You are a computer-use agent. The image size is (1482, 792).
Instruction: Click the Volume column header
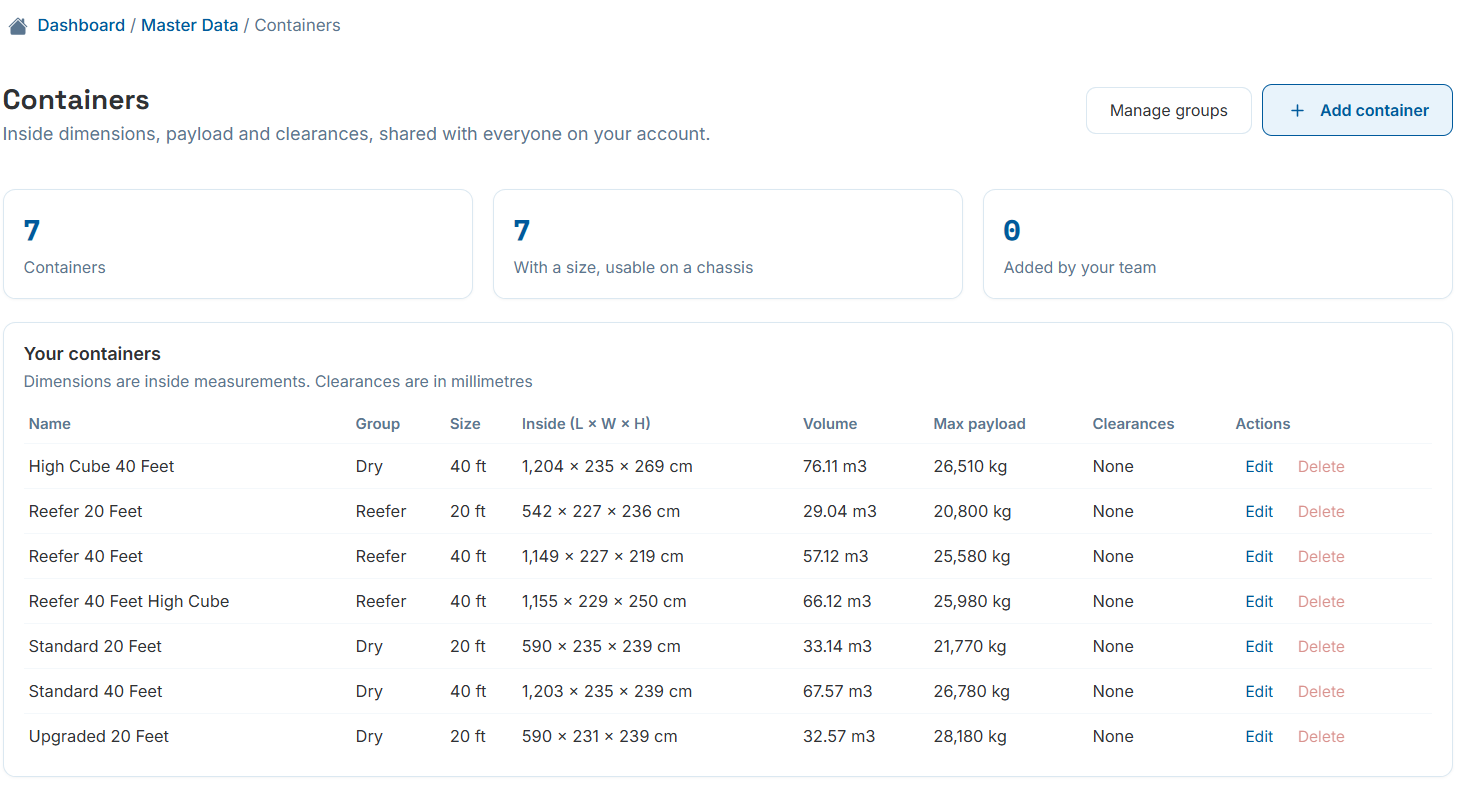point(830,424)
